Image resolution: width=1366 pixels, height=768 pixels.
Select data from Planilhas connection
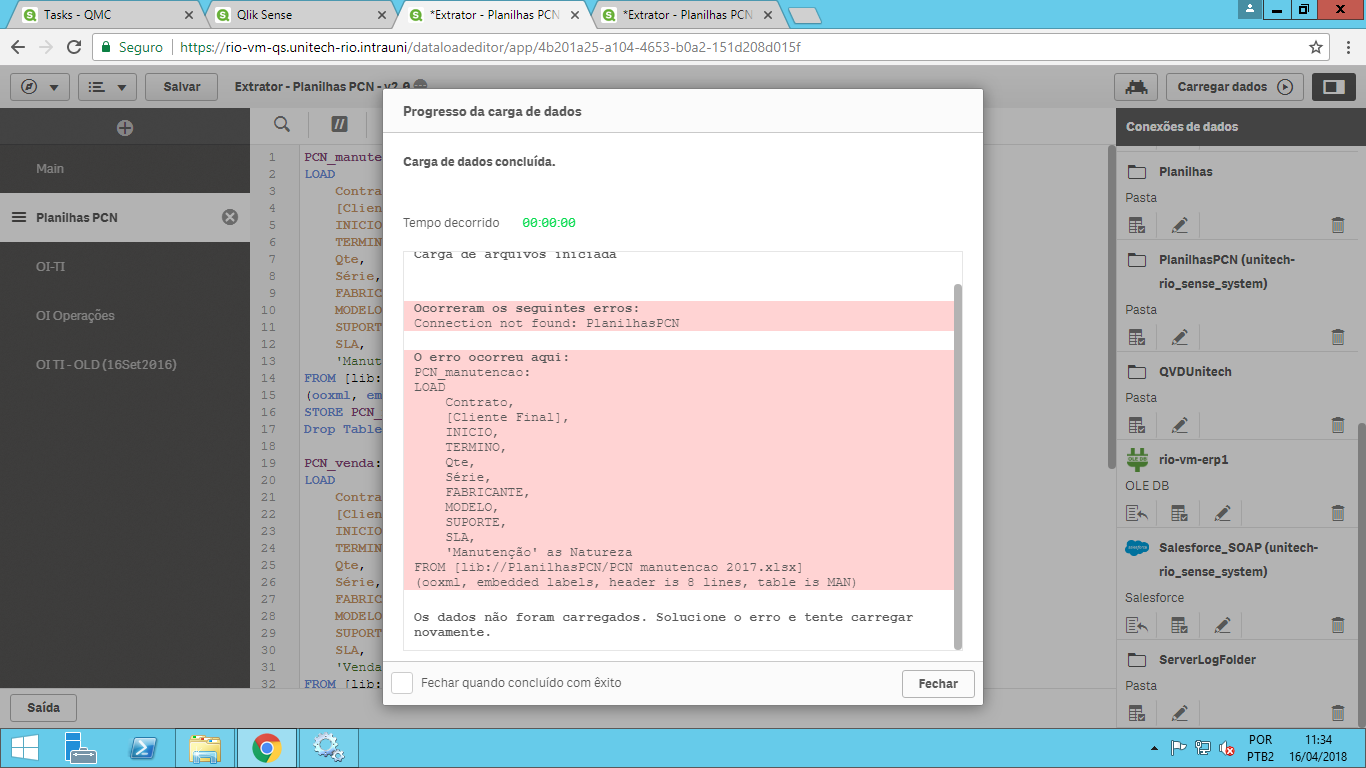pyautogui.click(x=1137, y=225)
